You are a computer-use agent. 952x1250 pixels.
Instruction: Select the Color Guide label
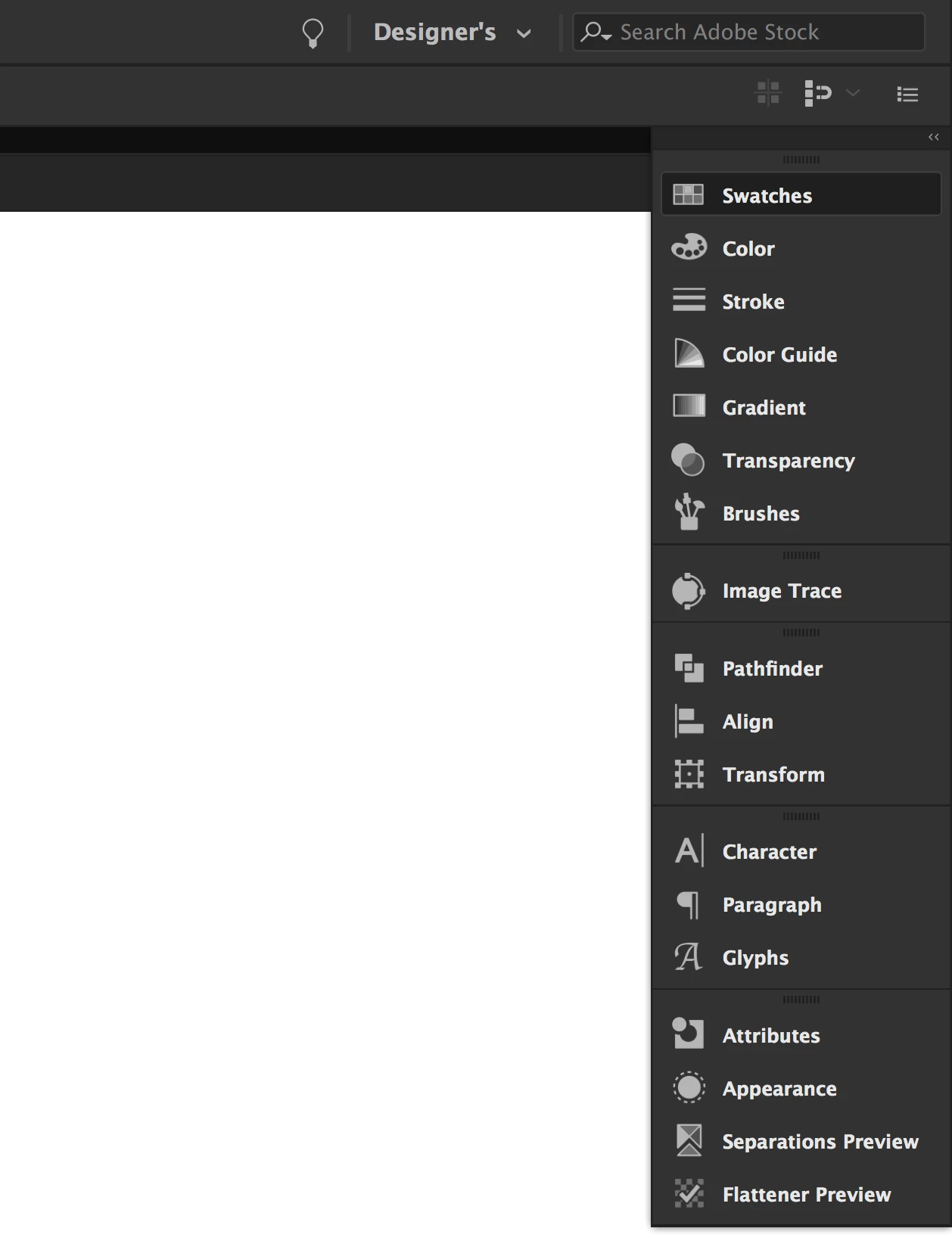(x=779, y=354)
